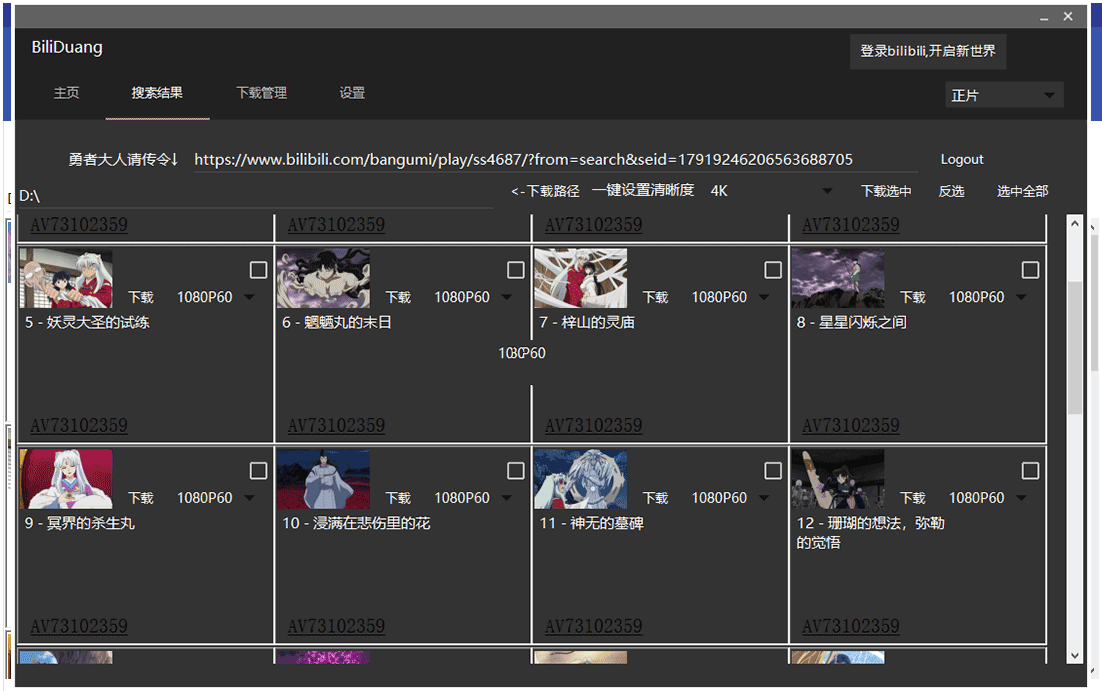Click 选中全部 to select all
Image resolution: width=1102 pixels, height=691 pixels.
click(1023, 191)
